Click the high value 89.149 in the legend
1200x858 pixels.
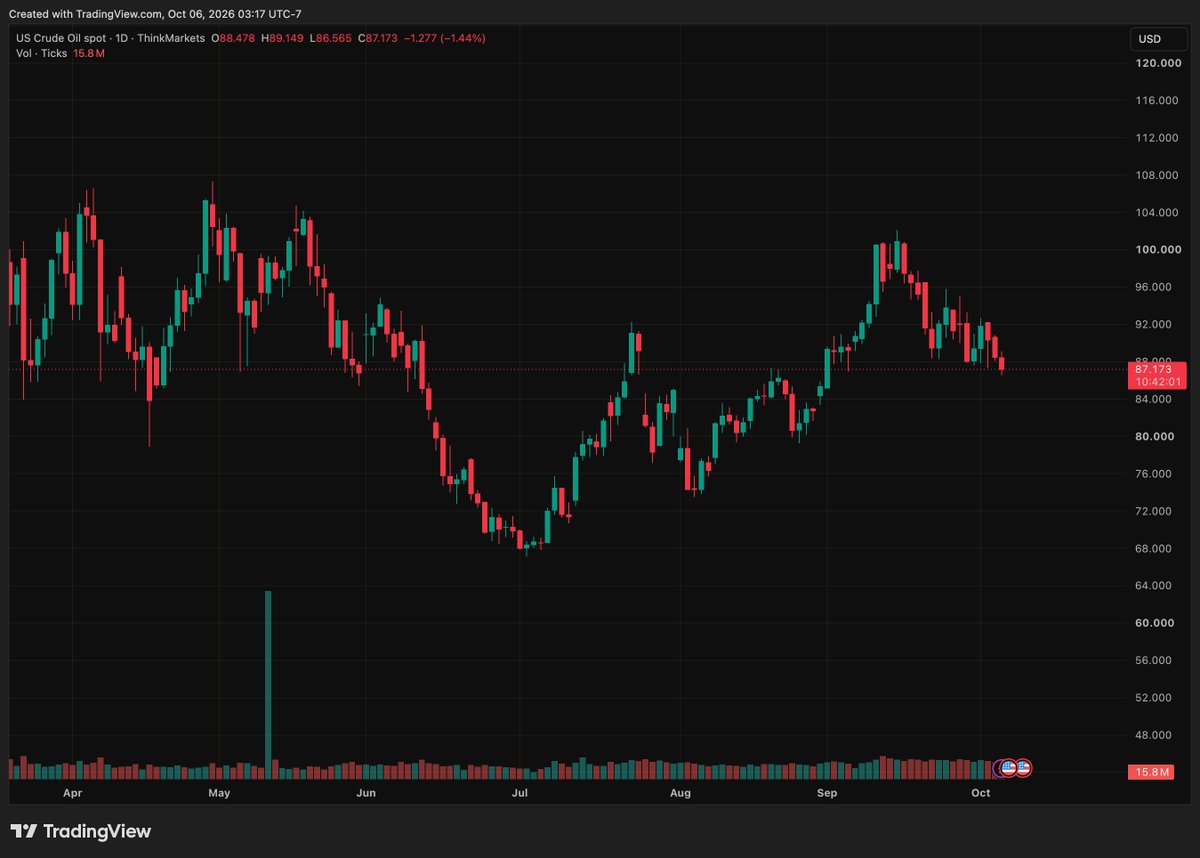(287, 38)
